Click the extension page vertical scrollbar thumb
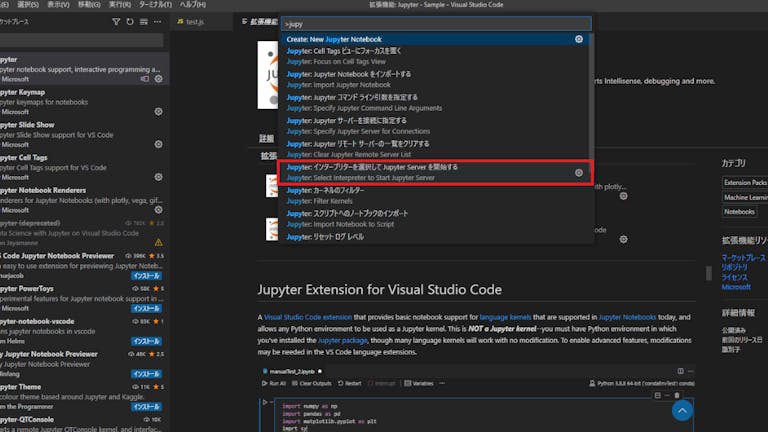 click(x=709, y=273)
